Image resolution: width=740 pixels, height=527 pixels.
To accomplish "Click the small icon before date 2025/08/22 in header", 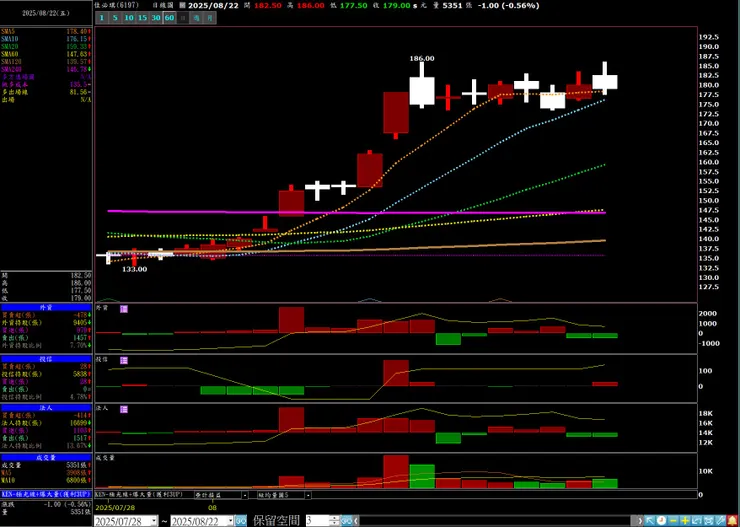I will [183, 6].
